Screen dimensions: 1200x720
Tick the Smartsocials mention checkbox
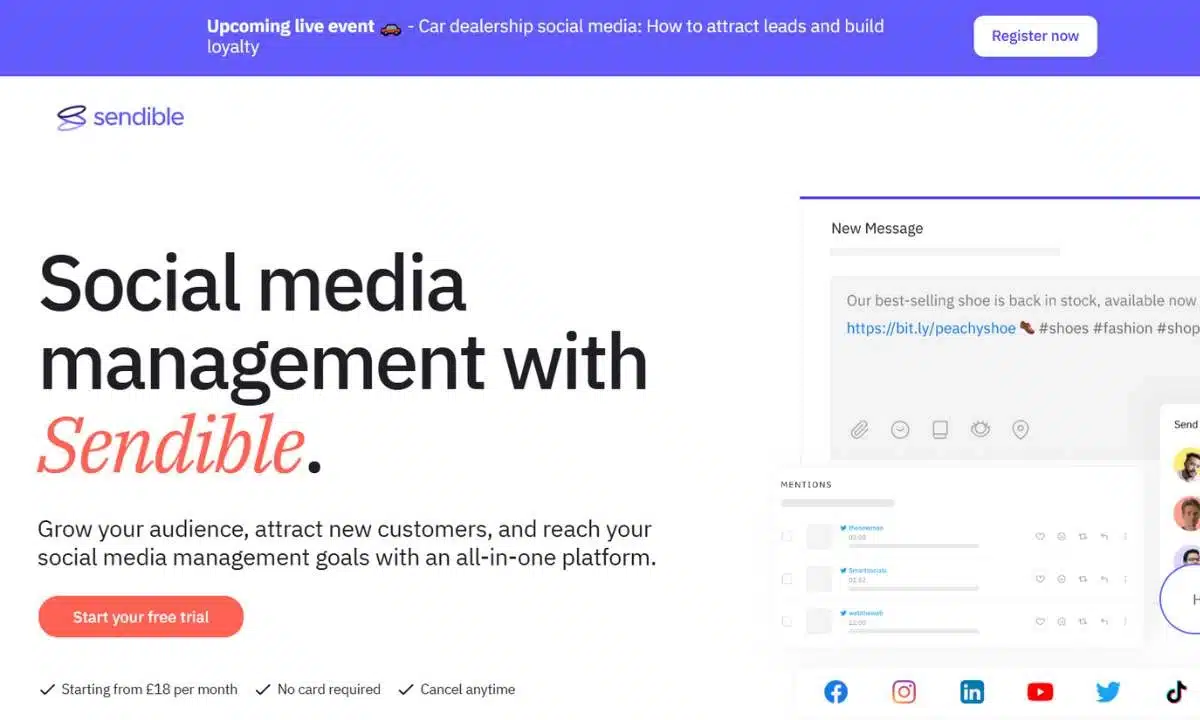[787, 579]
